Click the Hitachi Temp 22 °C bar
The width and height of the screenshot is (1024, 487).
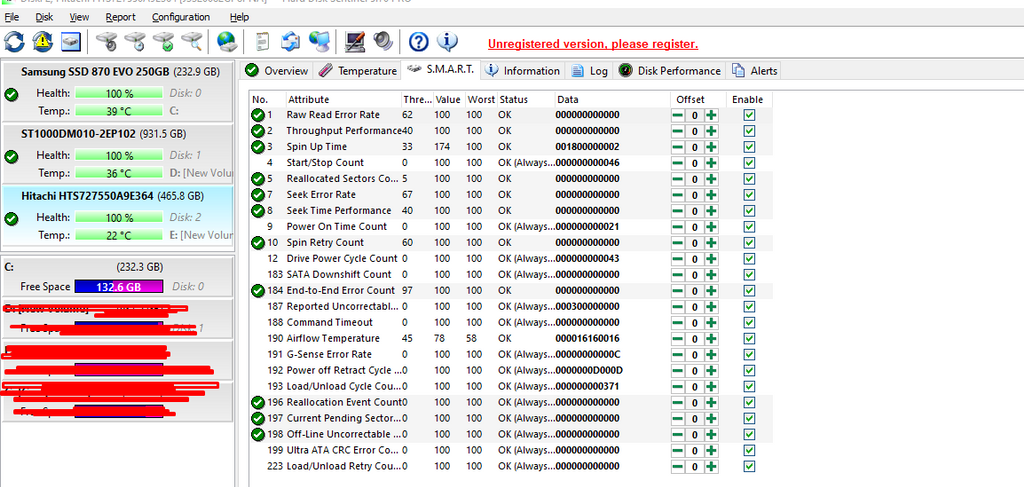[119, 236]
